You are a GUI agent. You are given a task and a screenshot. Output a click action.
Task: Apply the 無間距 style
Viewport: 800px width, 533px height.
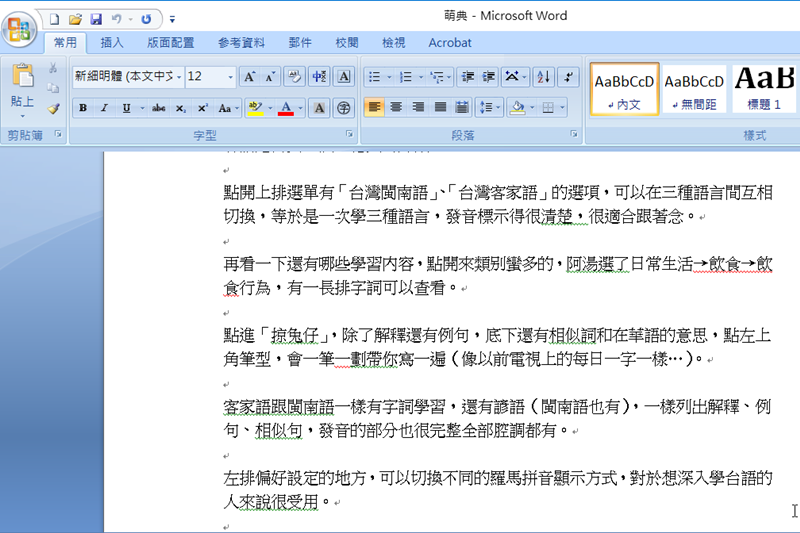click(694, 90)
